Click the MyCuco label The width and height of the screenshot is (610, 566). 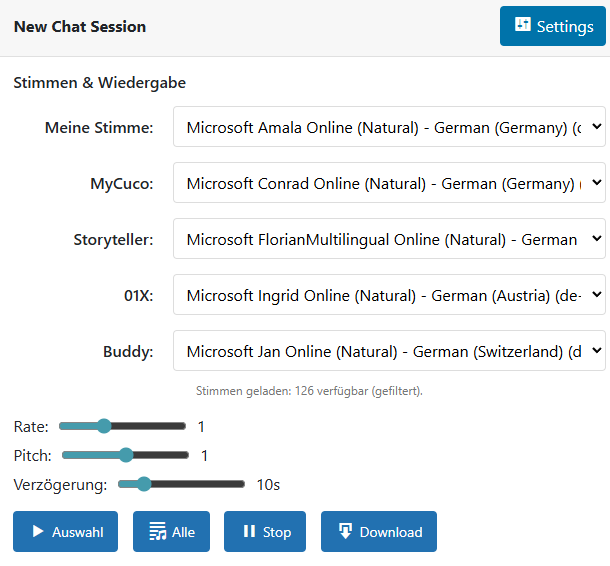[x=122, y=184]
